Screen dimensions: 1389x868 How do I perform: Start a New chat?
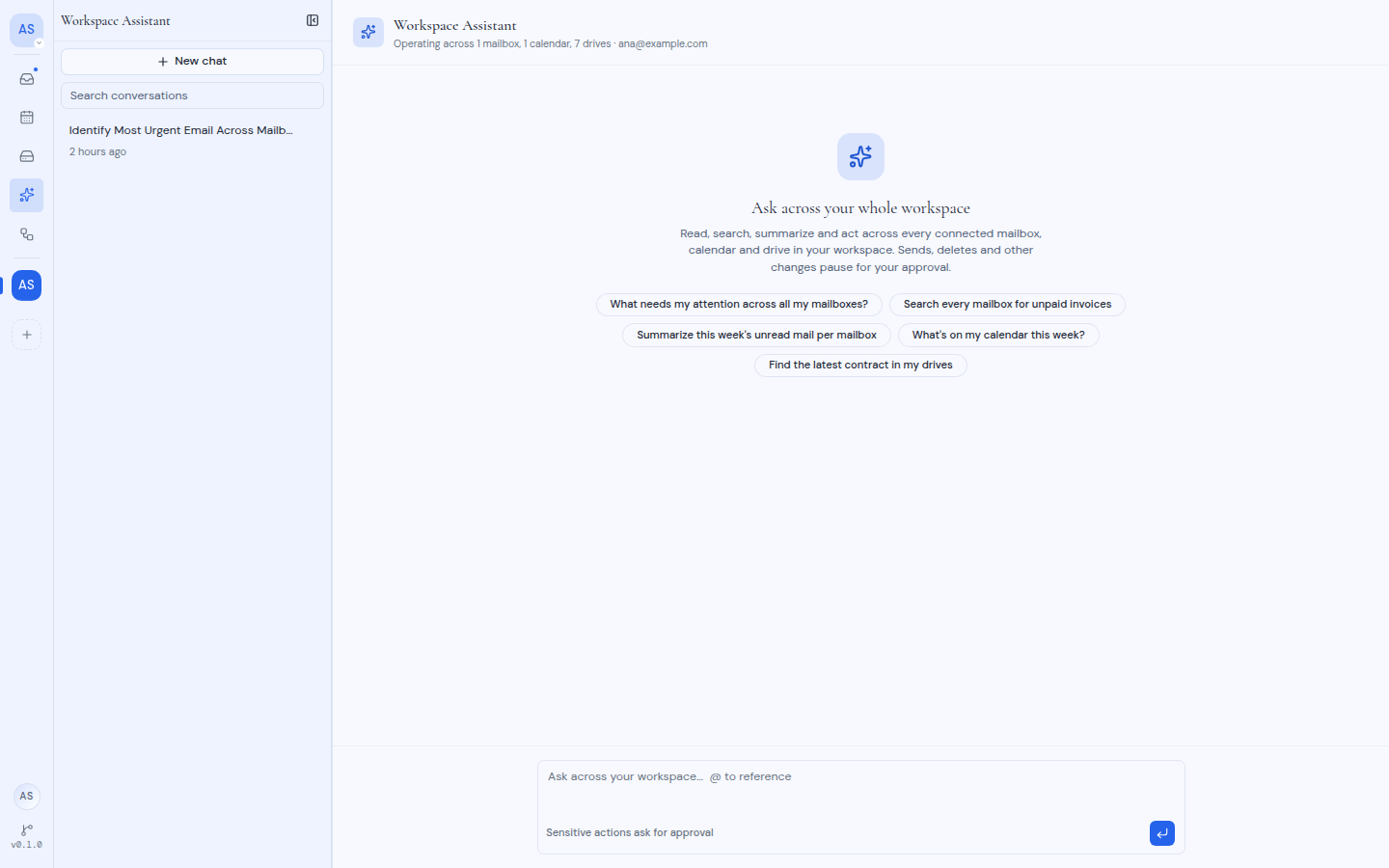pos(192,62)
